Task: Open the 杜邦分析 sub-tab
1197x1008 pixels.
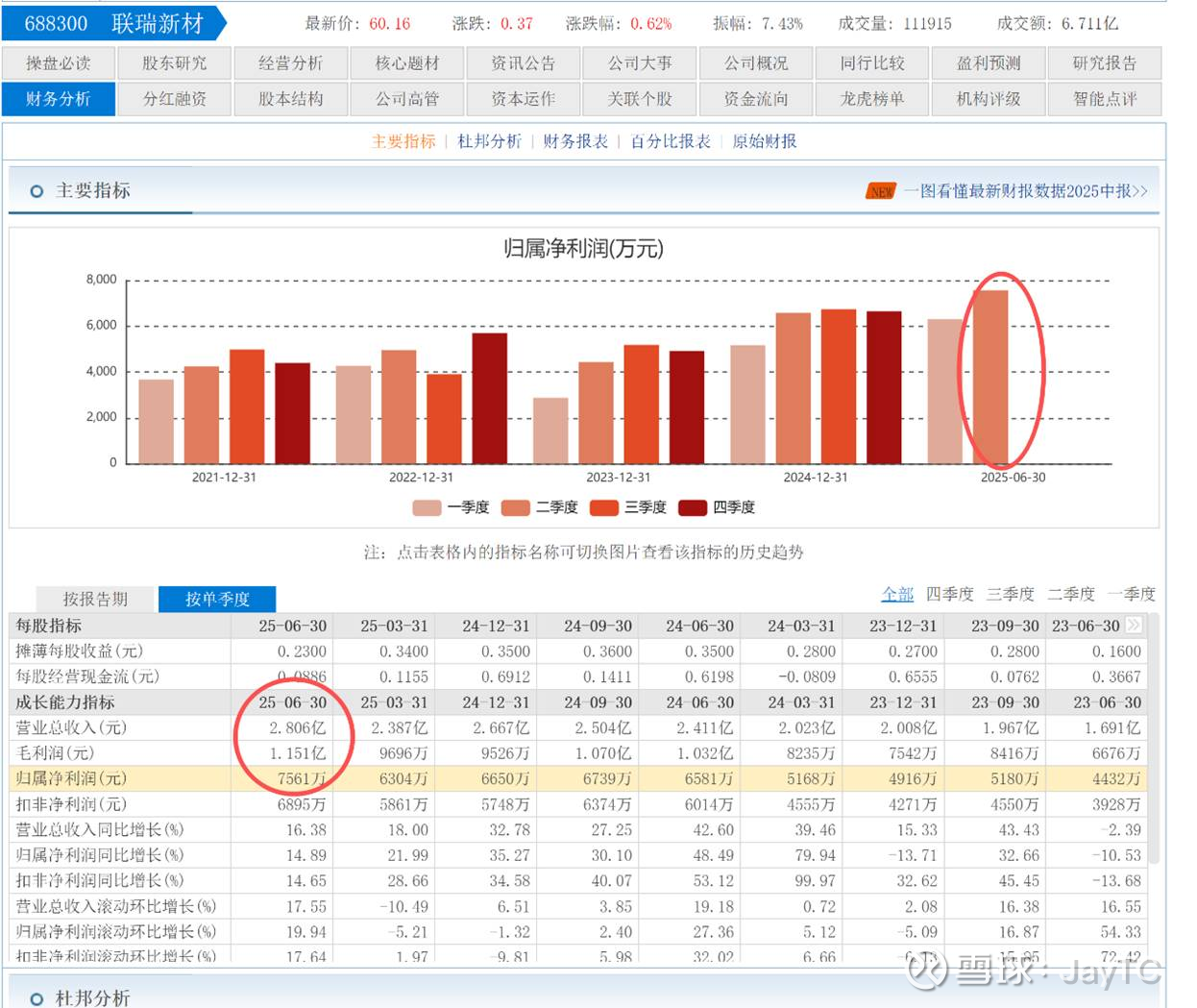Action: click(489, 141)
